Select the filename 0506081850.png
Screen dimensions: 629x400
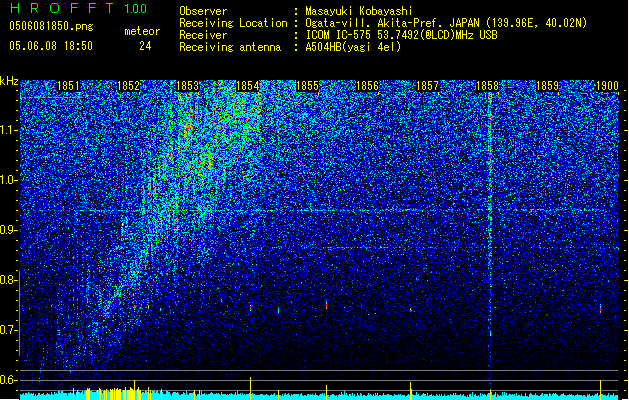pyautogui.click(x=51, y=26)
